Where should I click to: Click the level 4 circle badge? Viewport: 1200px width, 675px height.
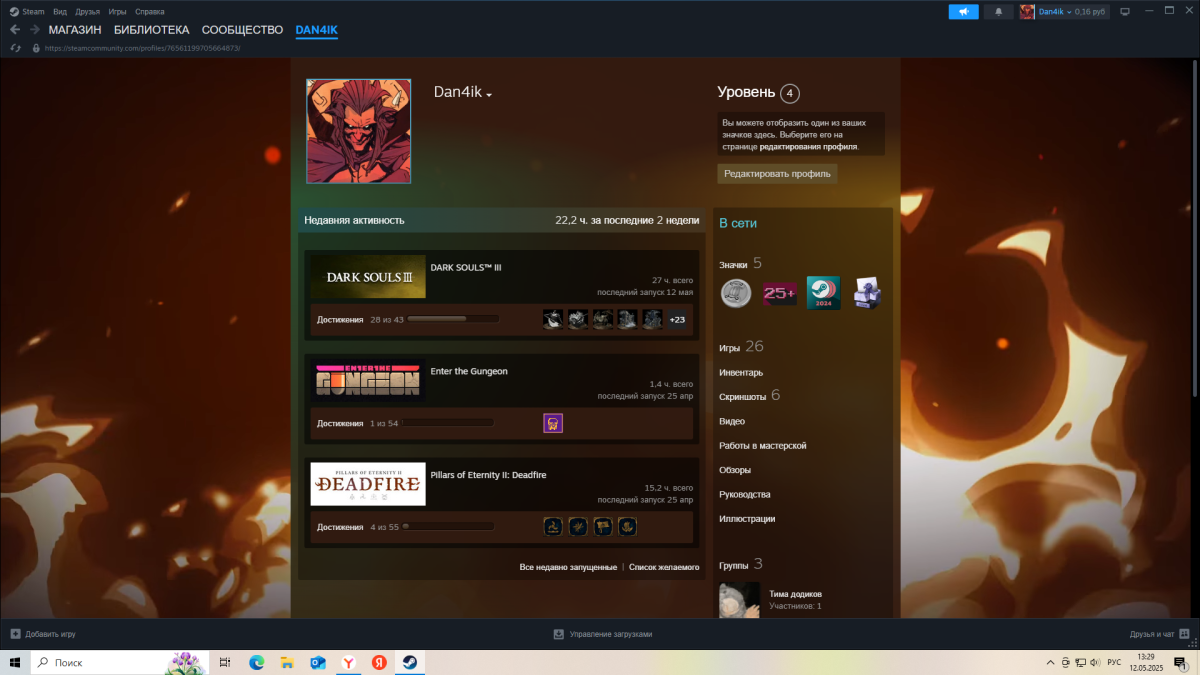tap(790, 93)
